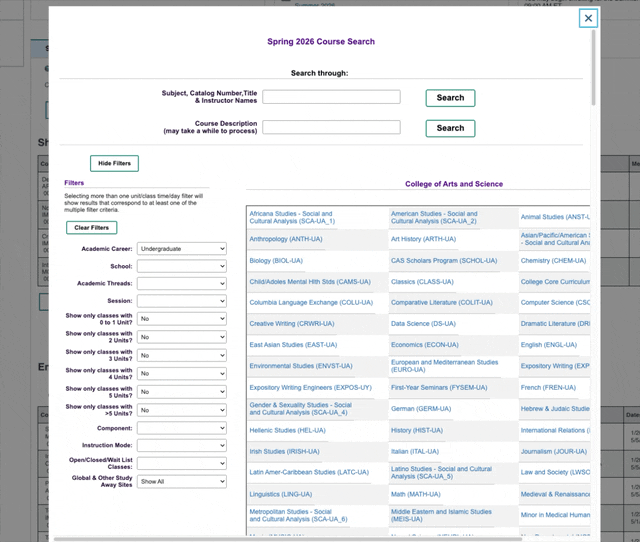Close the Course Search dialog
This screenshot has height=542, width=640.
pyautogui.click(x=588, y=18)
